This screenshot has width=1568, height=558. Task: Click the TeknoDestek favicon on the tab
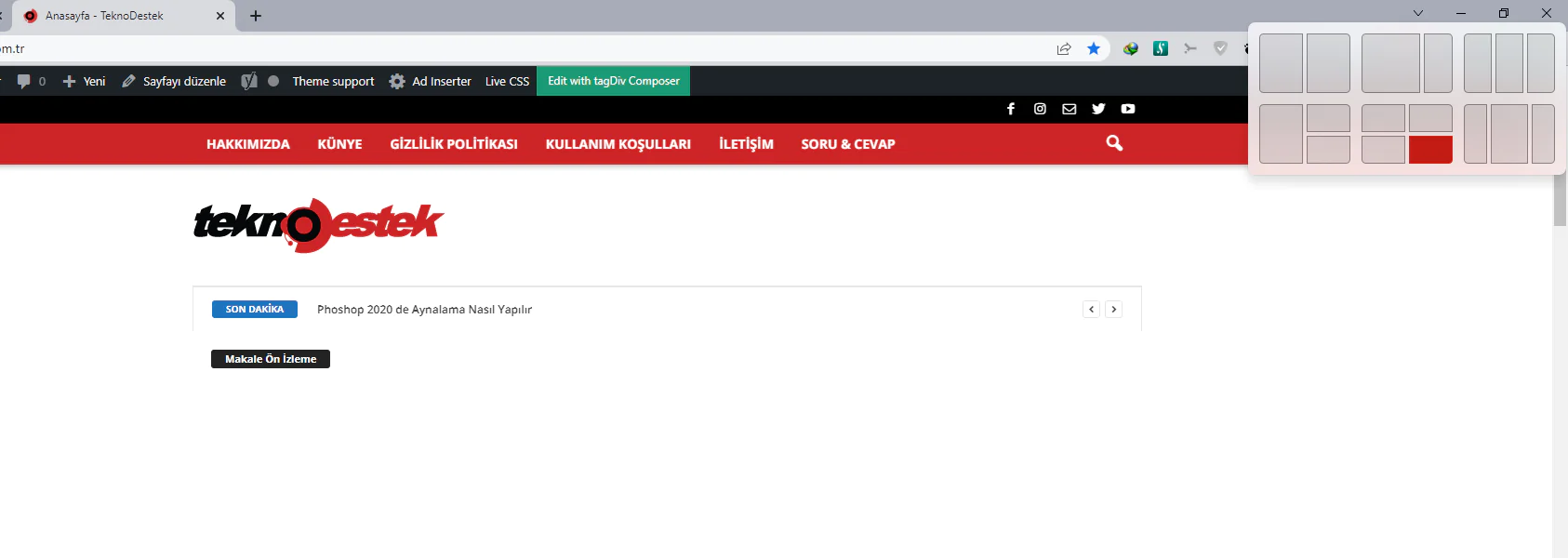tap(30, 16)
